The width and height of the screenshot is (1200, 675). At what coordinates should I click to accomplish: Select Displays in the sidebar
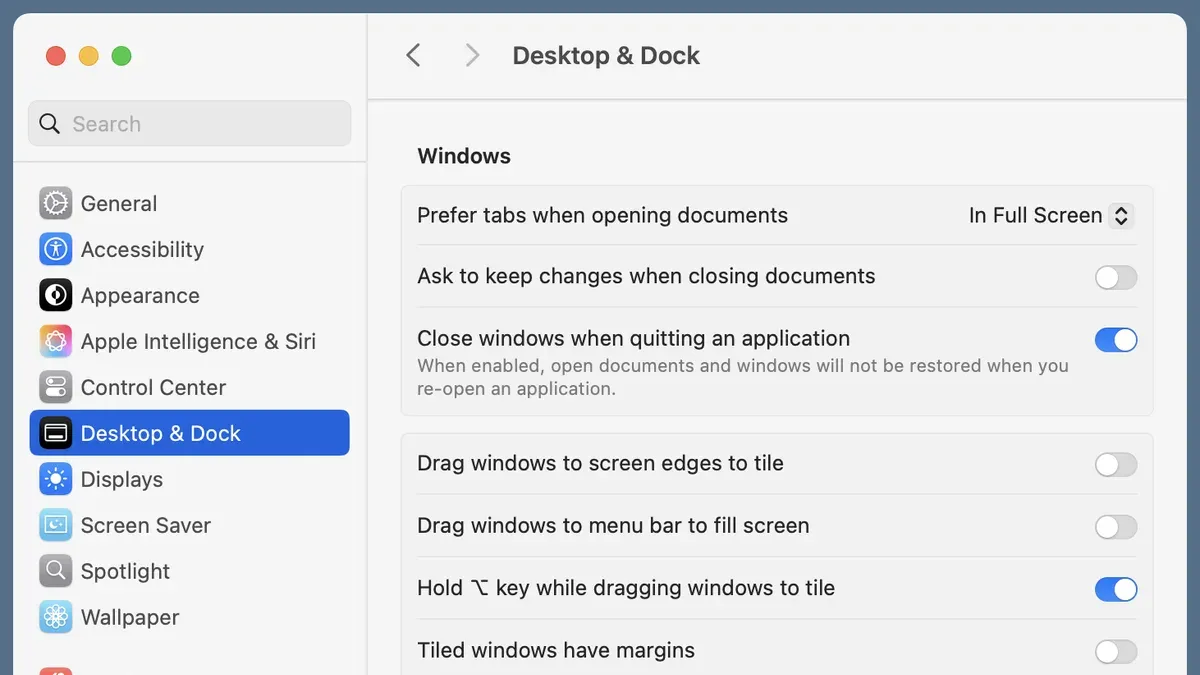tap(122, 479)
